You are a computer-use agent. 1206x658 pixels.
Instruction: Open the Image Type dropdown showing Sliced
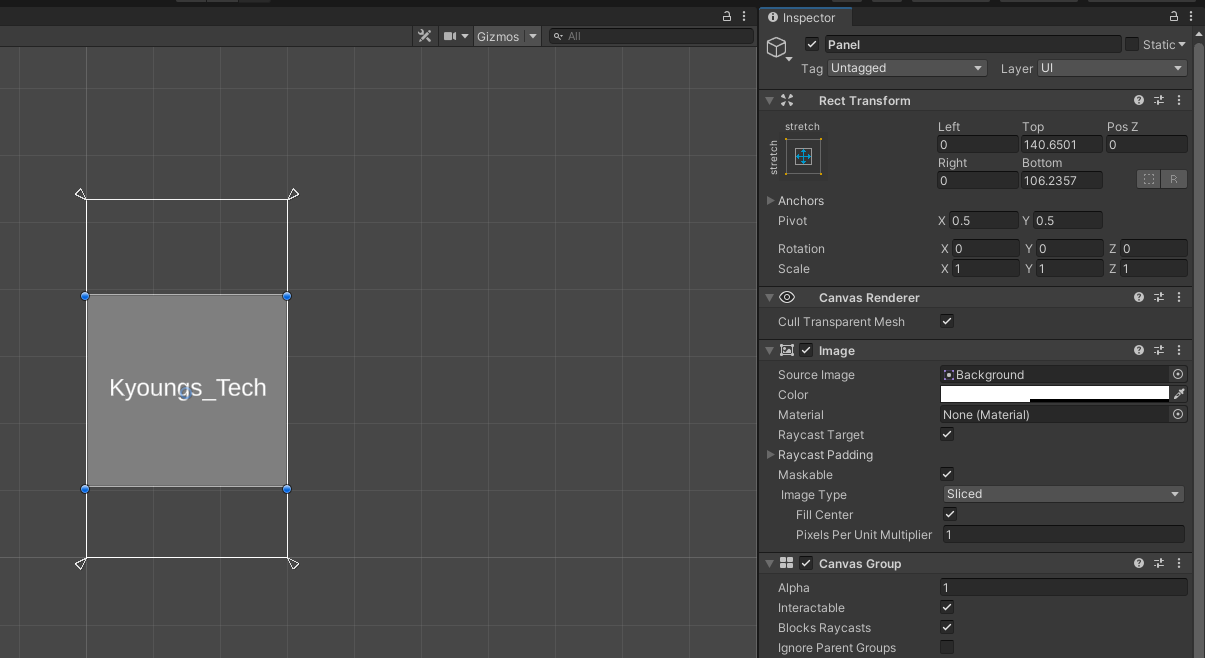coord(1062,494)
